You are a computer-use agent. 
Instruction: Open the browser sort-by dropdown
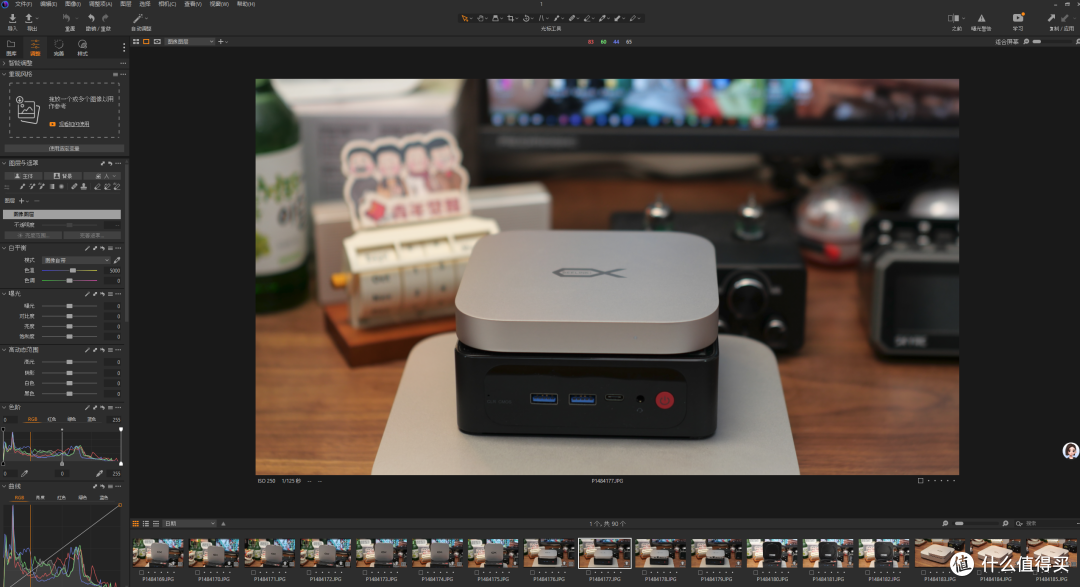point(189,524)
